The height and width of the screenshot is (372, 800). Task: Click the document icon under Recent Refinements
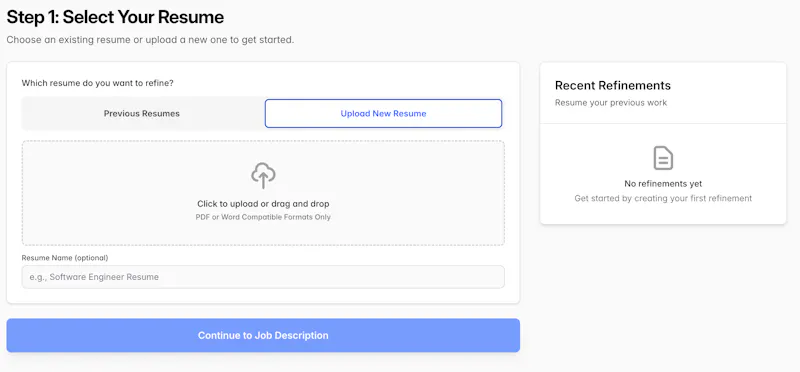(x=663, y=158)
